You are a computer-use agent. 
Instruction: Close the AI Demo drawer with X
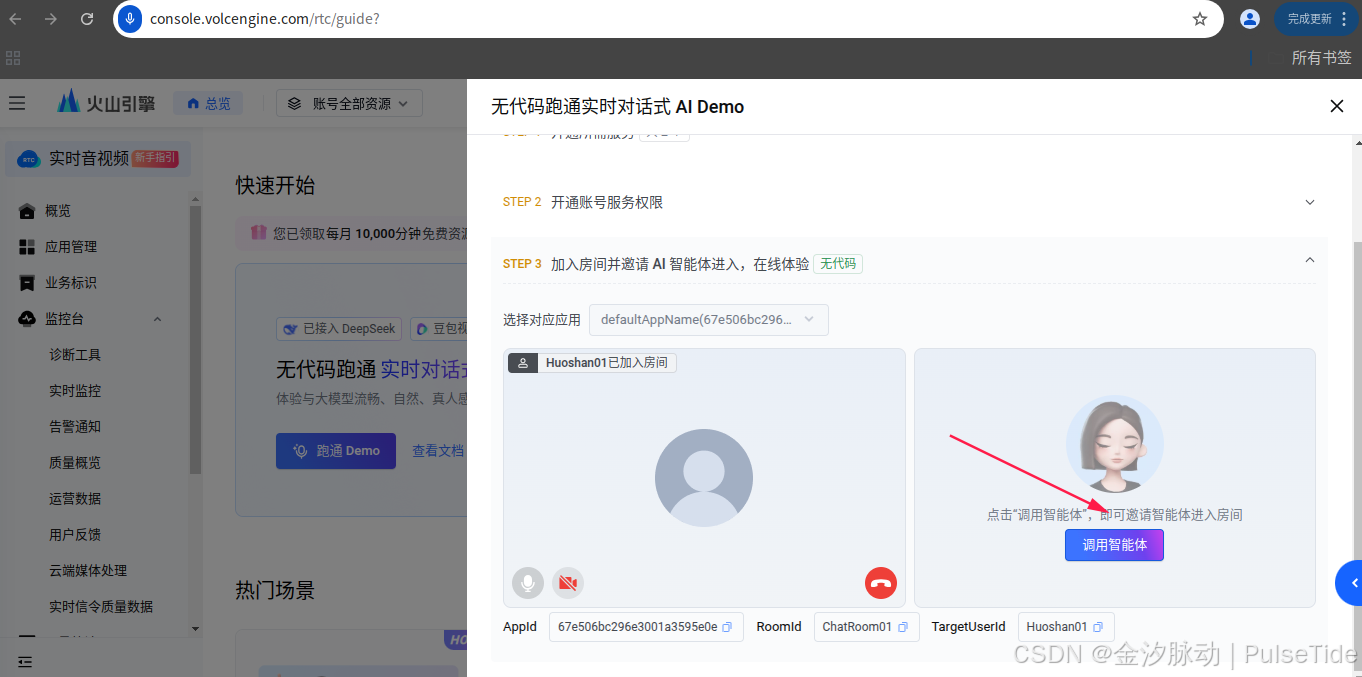click(x=1337, y=106)
